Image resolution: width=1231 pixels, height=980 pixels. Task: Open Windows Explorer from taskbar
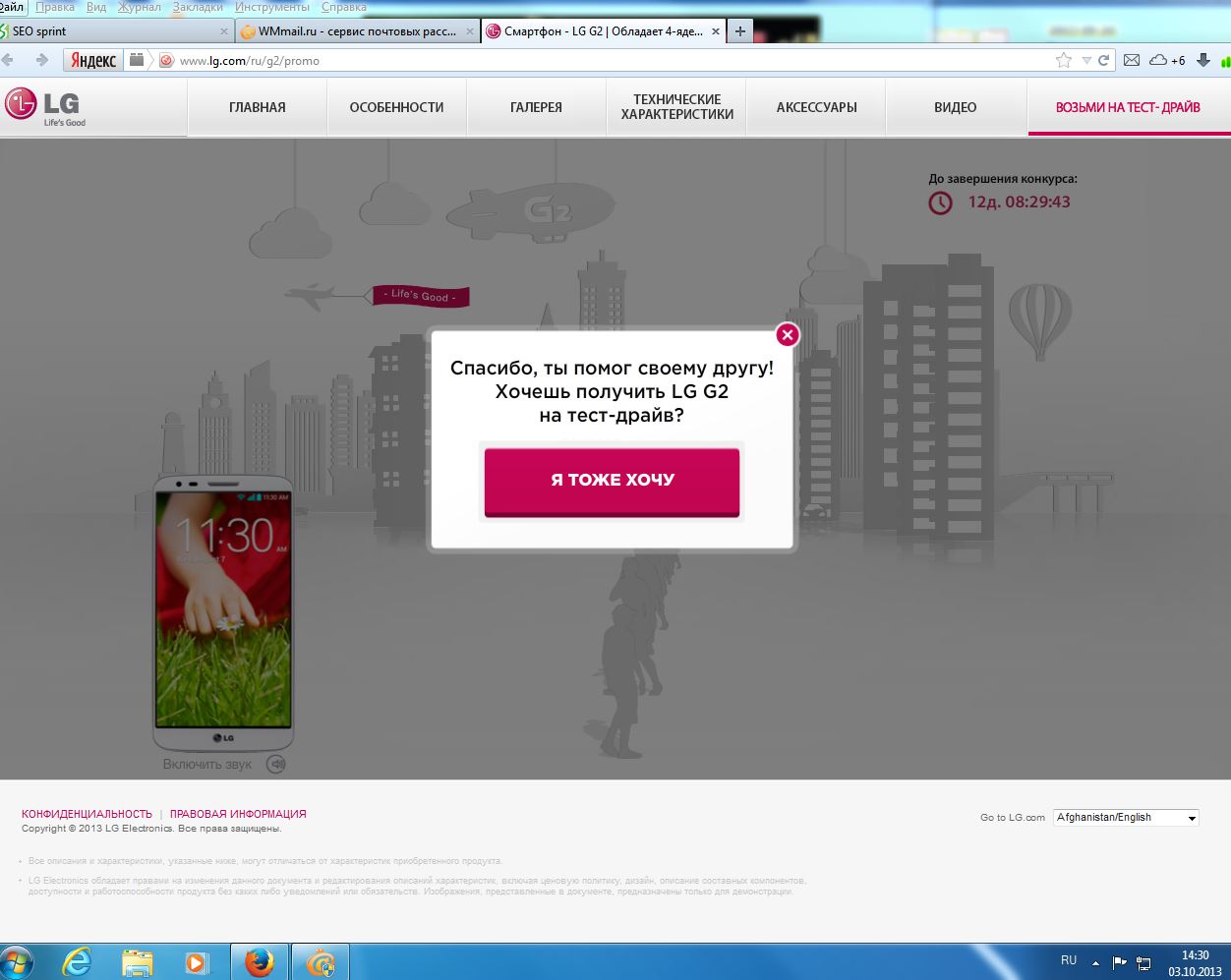(x=138, y=961)
